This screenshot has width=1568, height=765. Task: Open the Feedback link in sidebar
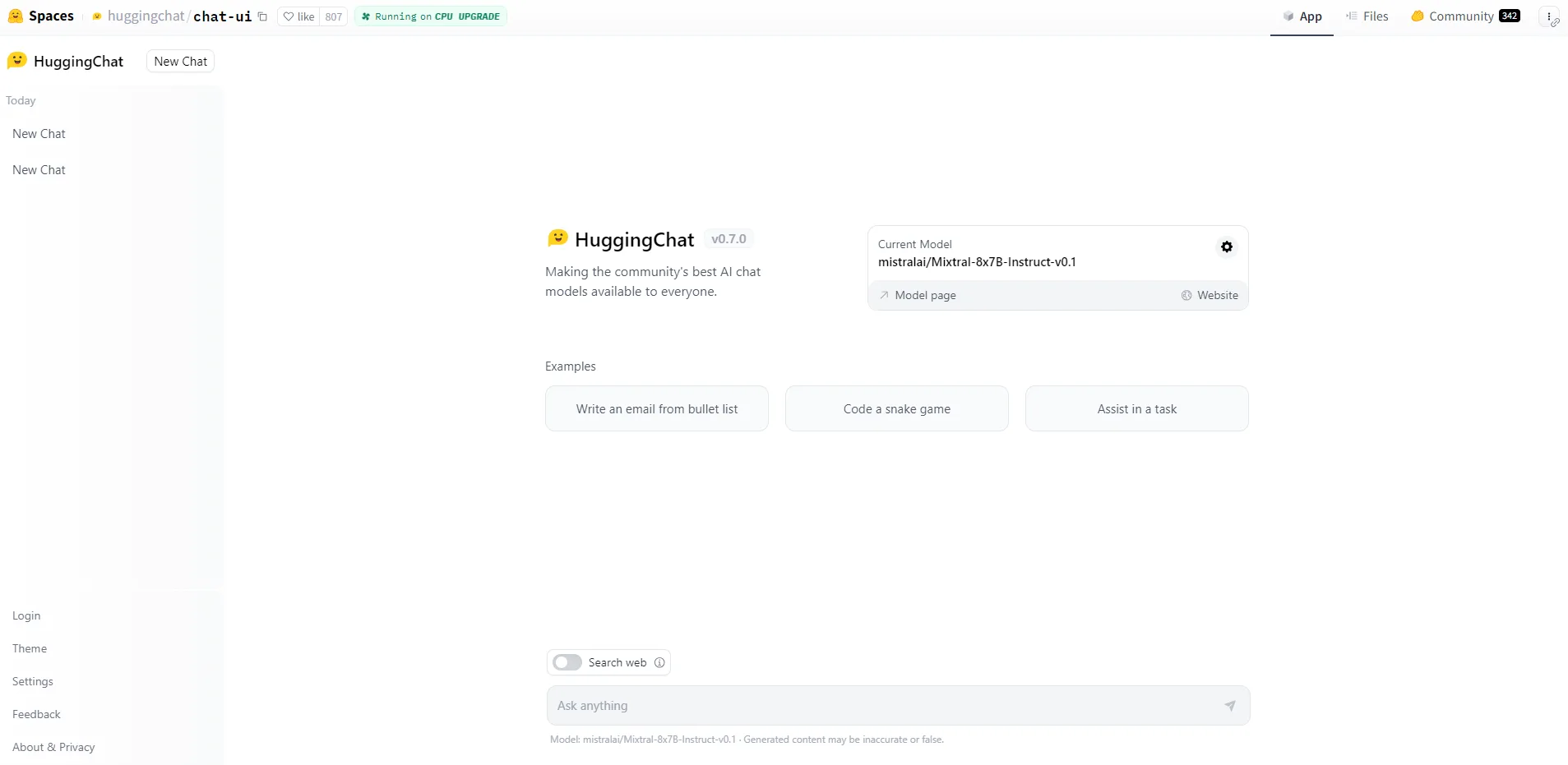(36, 714)
